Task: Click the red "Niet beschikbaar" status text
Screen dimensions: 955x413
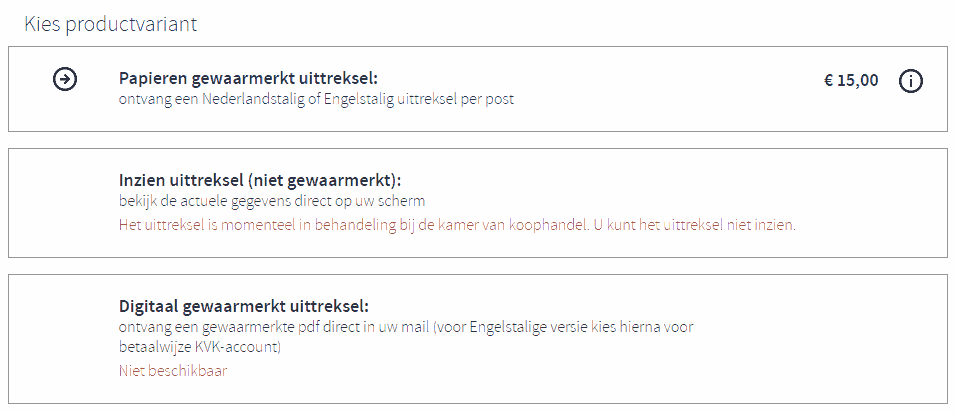Action: coord(173,371)
